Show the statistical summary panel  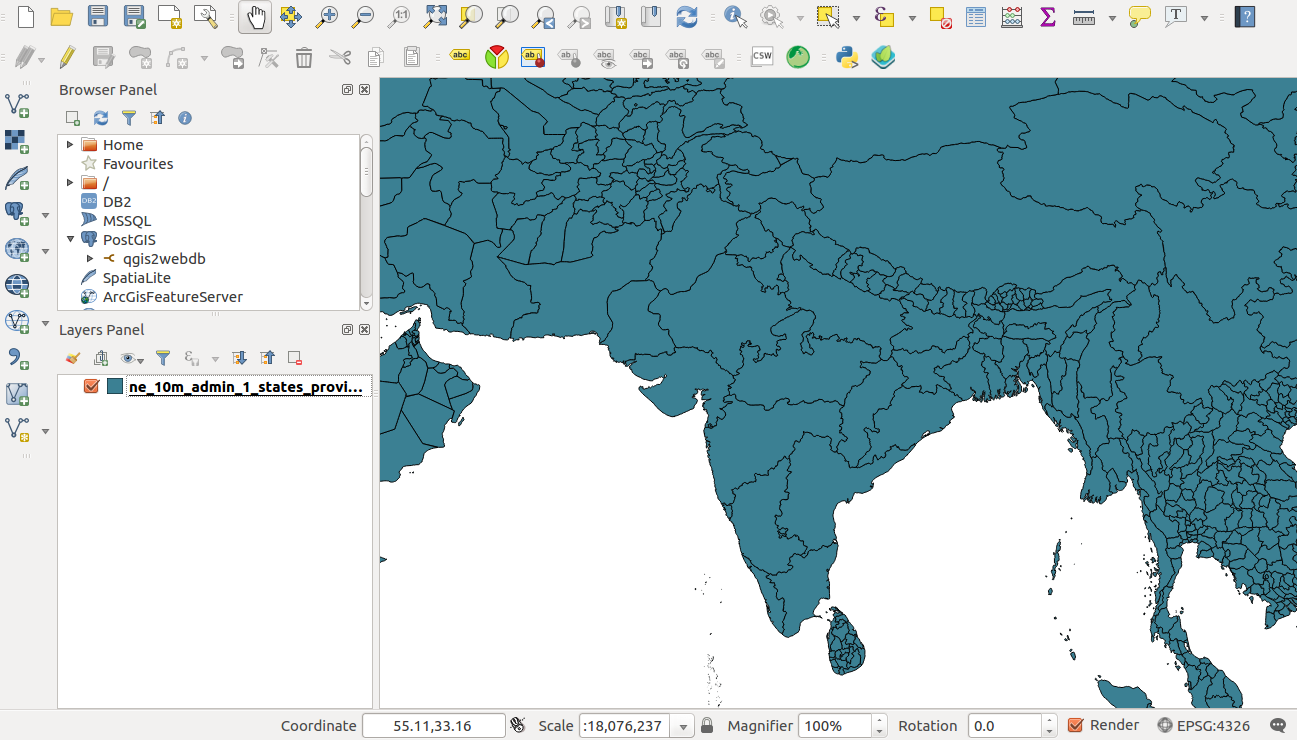click(1047, 16)
